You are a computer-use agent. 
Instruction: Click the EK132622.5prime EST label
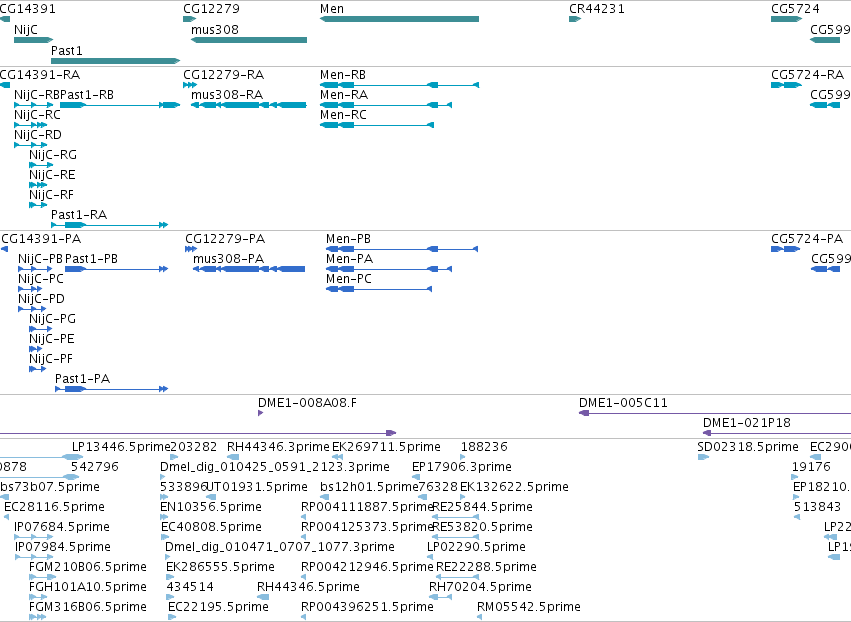click(x=514, y=487)
